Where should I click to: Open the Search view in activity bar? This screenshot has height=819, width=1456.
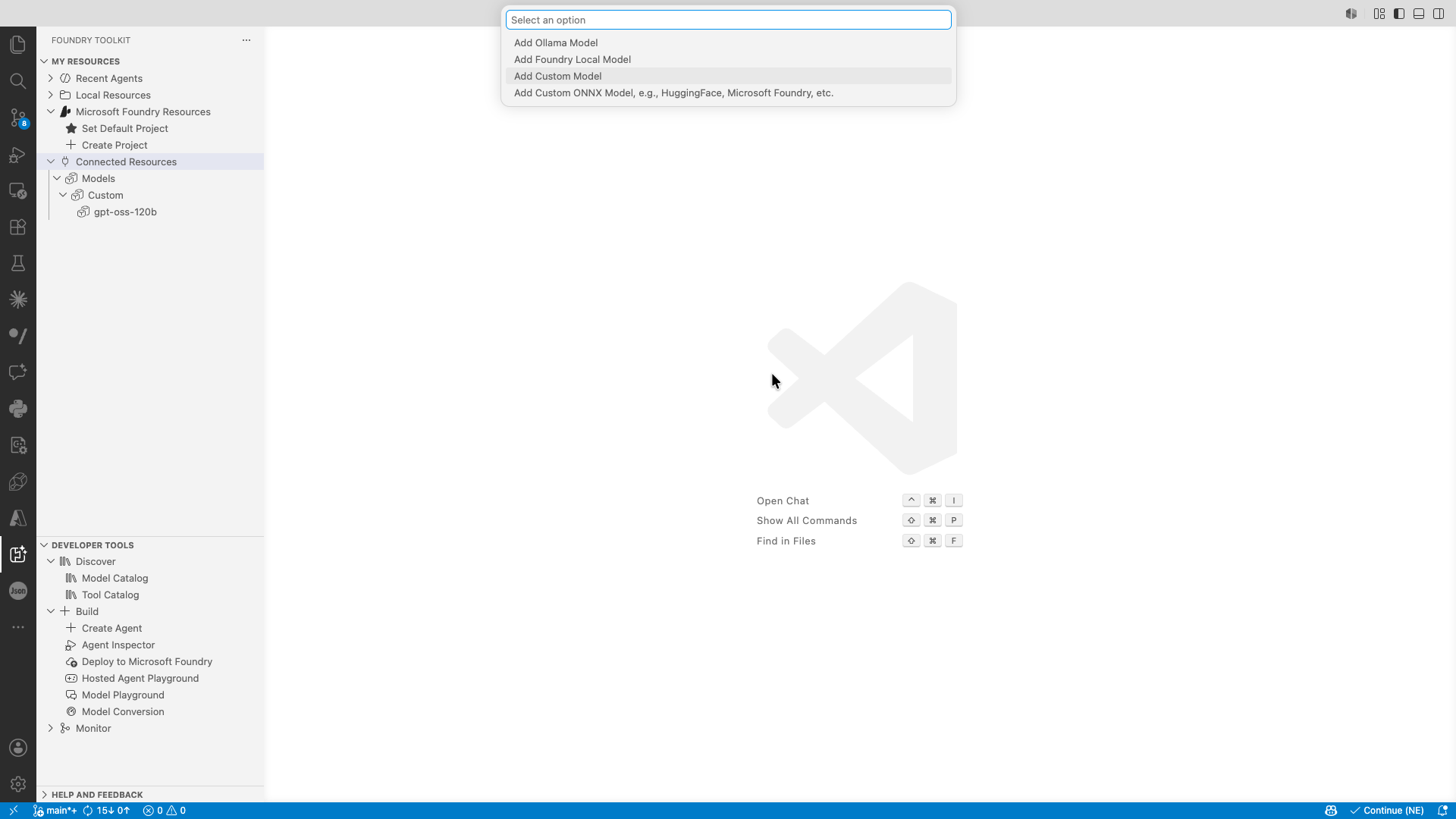tap(18, 81)
